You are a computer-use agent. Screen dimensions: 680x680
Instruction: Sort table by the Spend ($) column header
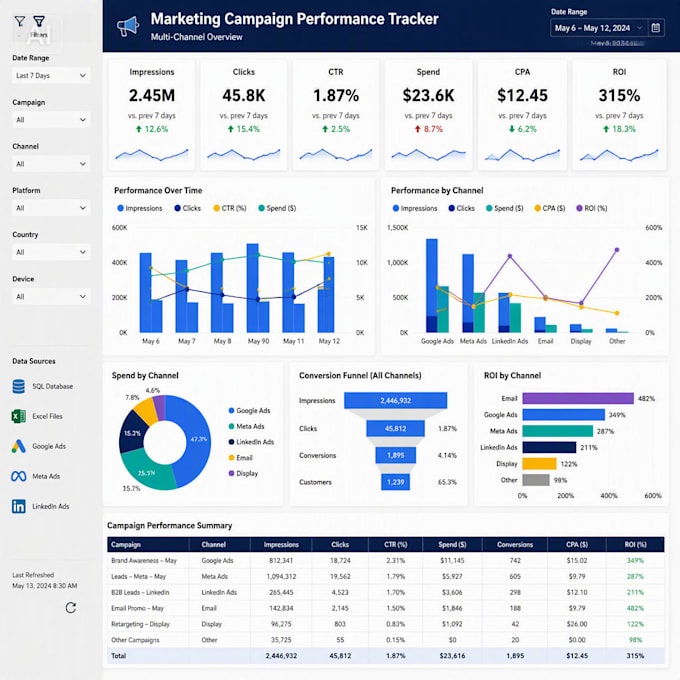click(x=452, y=545)
